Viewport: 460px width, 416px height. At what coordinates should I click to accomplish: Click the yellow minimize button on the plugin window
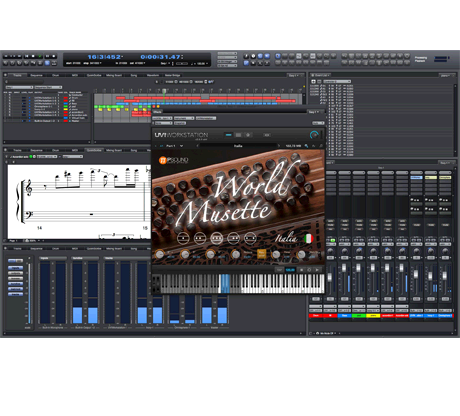click(158, 107)
